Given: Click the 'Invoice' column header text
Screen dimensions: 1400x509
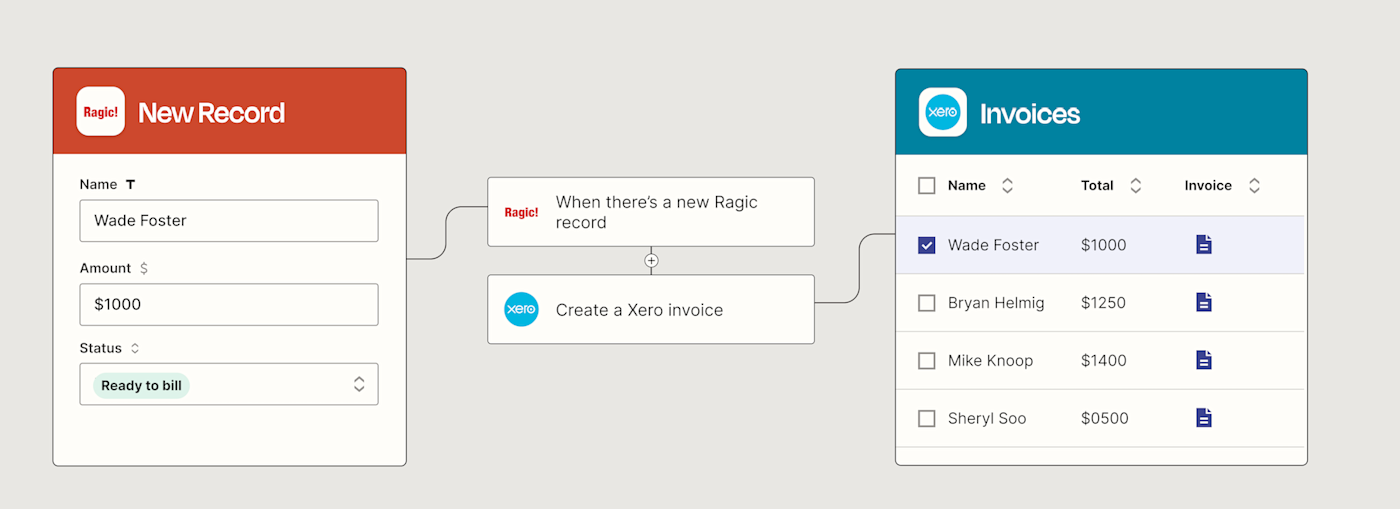Looking at the screenshot, I should click(1208, 186).
